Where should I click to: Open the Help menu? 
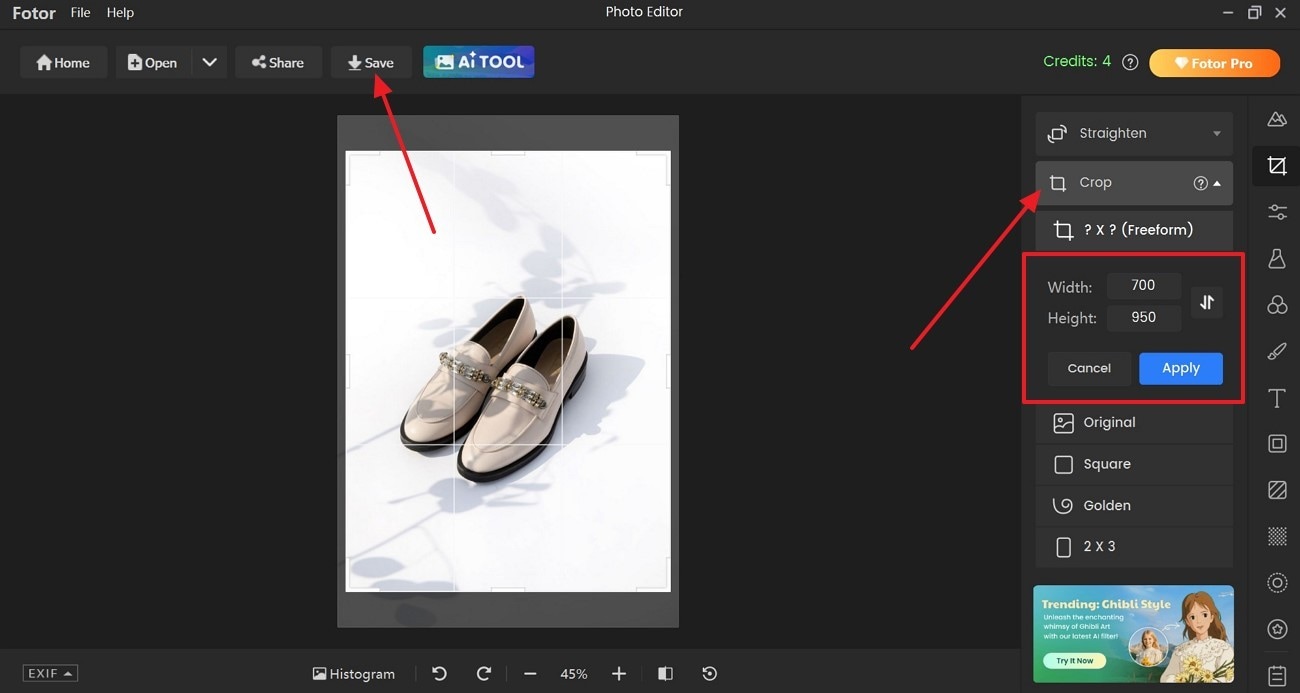[x=120, y=13]
